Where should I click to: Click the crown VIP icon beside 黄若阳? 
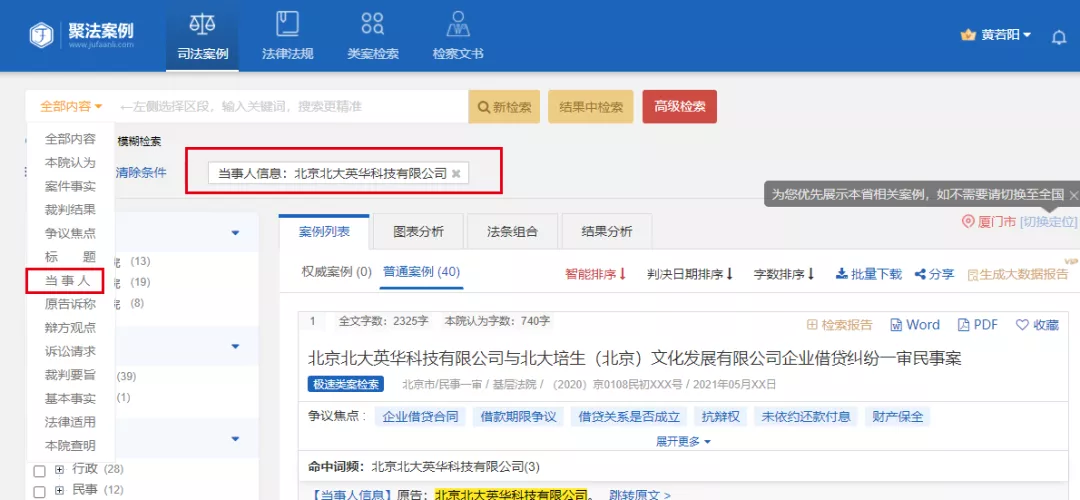tap(969, 34)
